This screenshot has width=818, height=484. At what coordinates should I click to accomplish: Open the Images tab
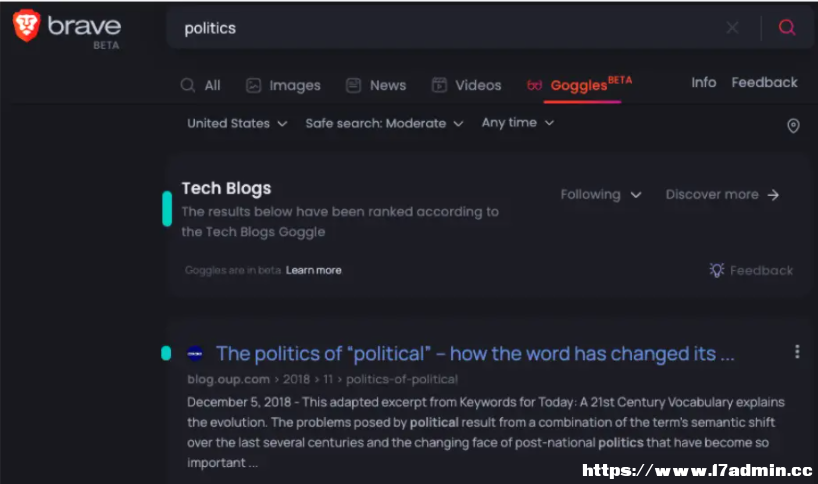(283, 85)
